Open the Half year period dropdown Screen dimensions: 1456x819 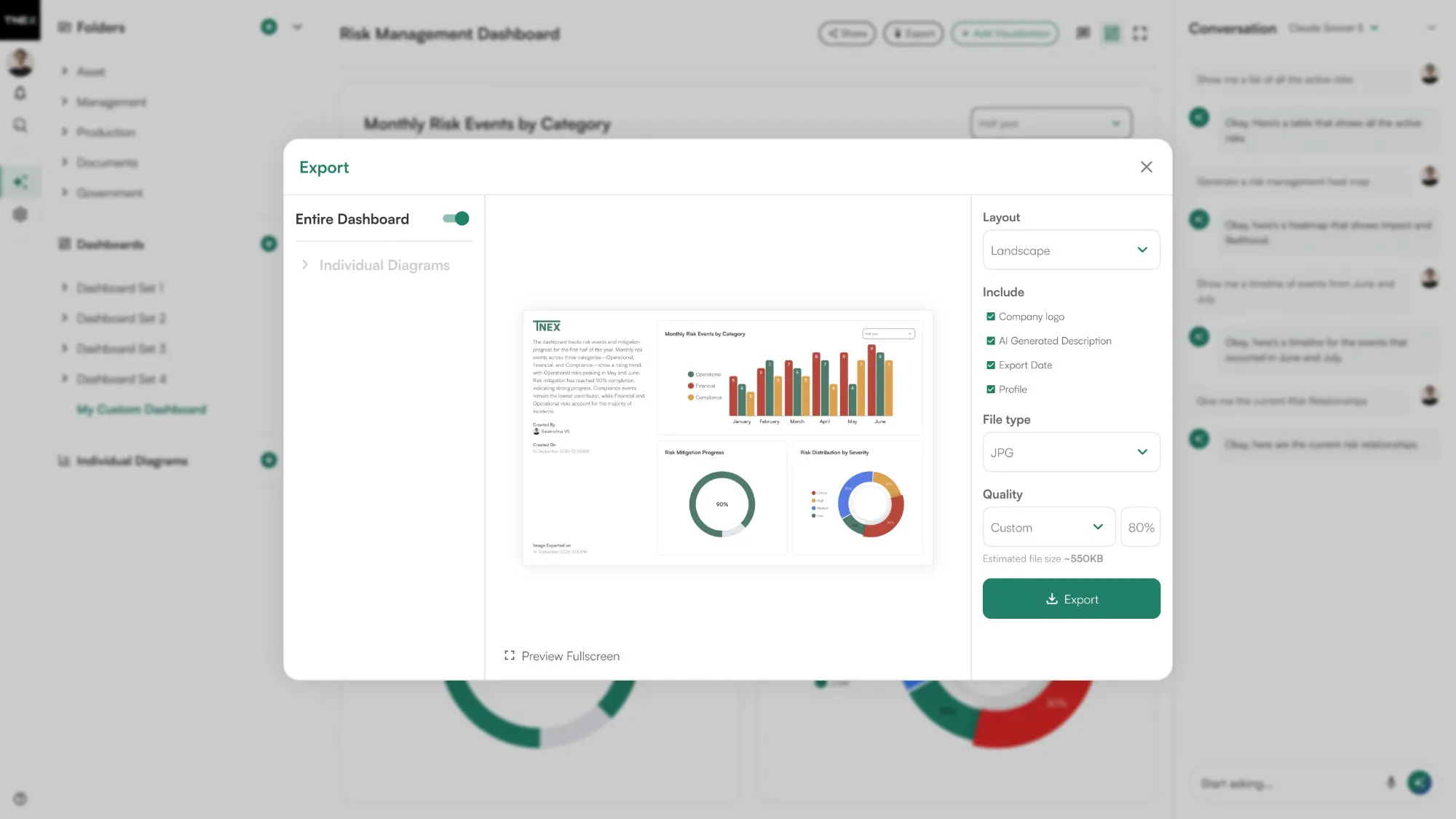(x=1051, y=124)
